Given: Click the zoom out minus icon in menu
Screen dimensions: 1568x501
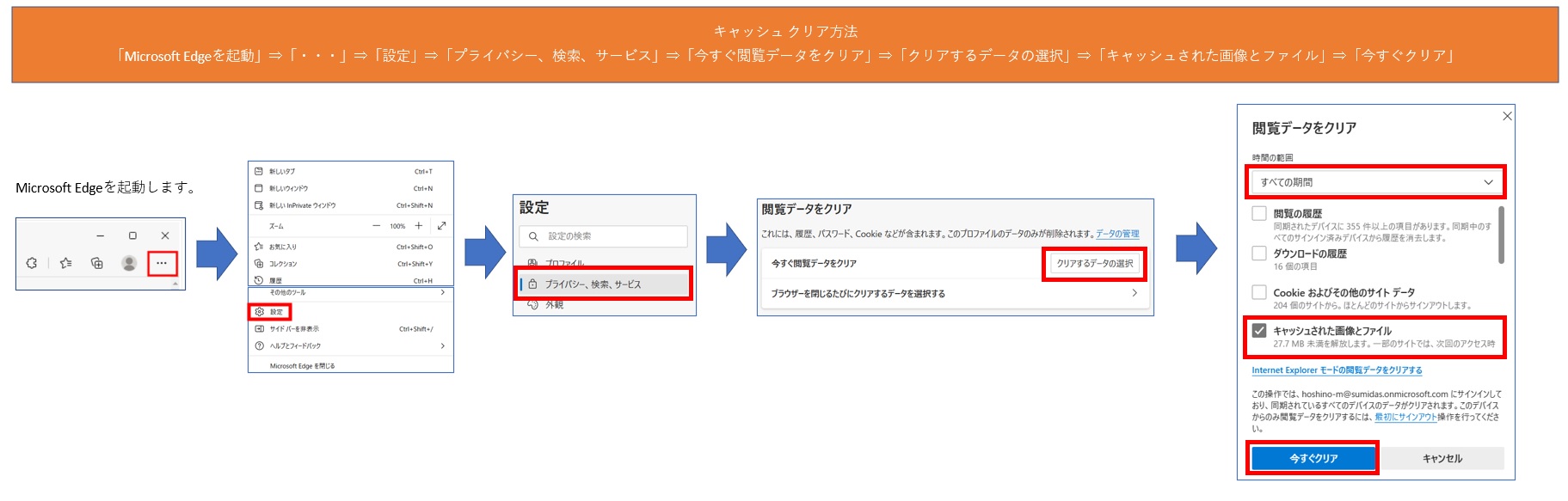Looking at the screenshot, I should (x=376, y=226).
